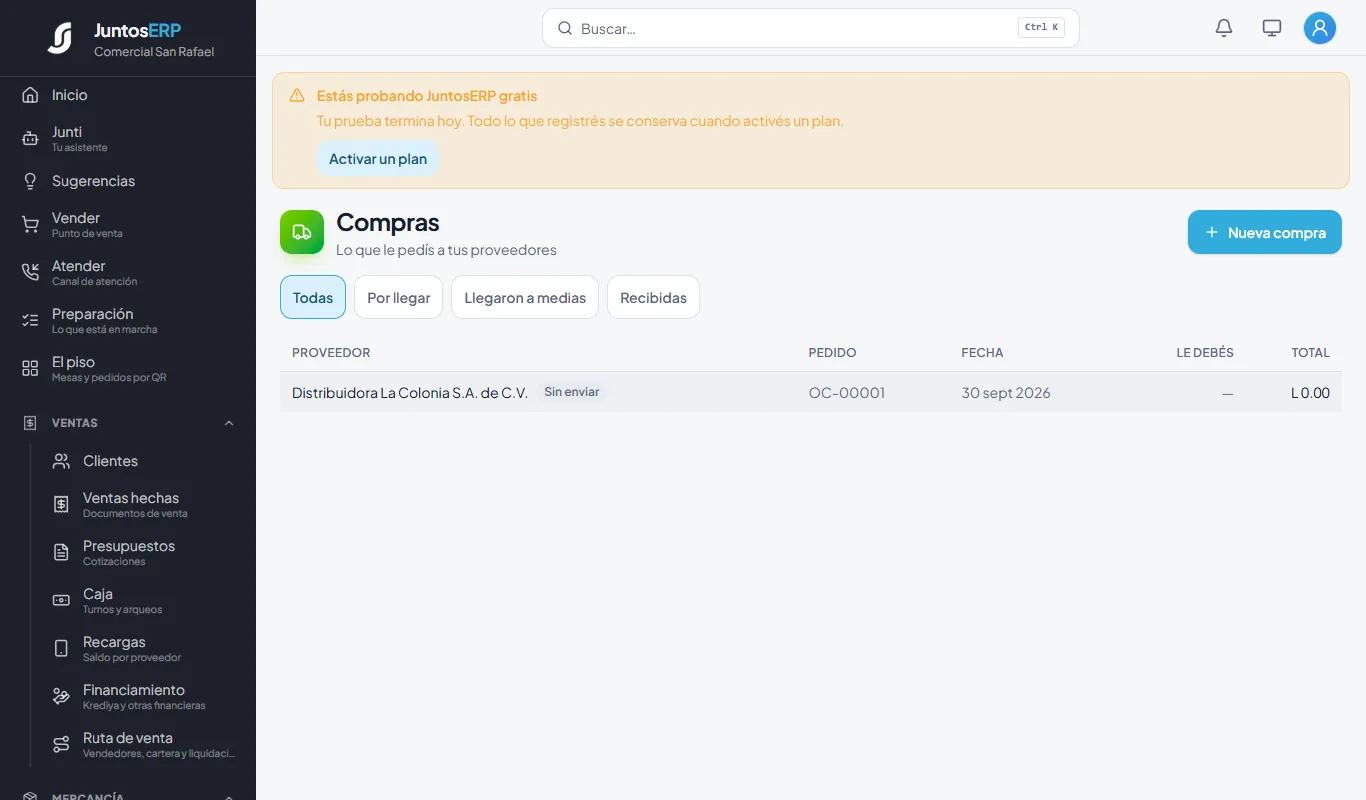Collapse the VENTAS section chevron
This screenshot has height=800, width=1366.
[x=229, y=423]
